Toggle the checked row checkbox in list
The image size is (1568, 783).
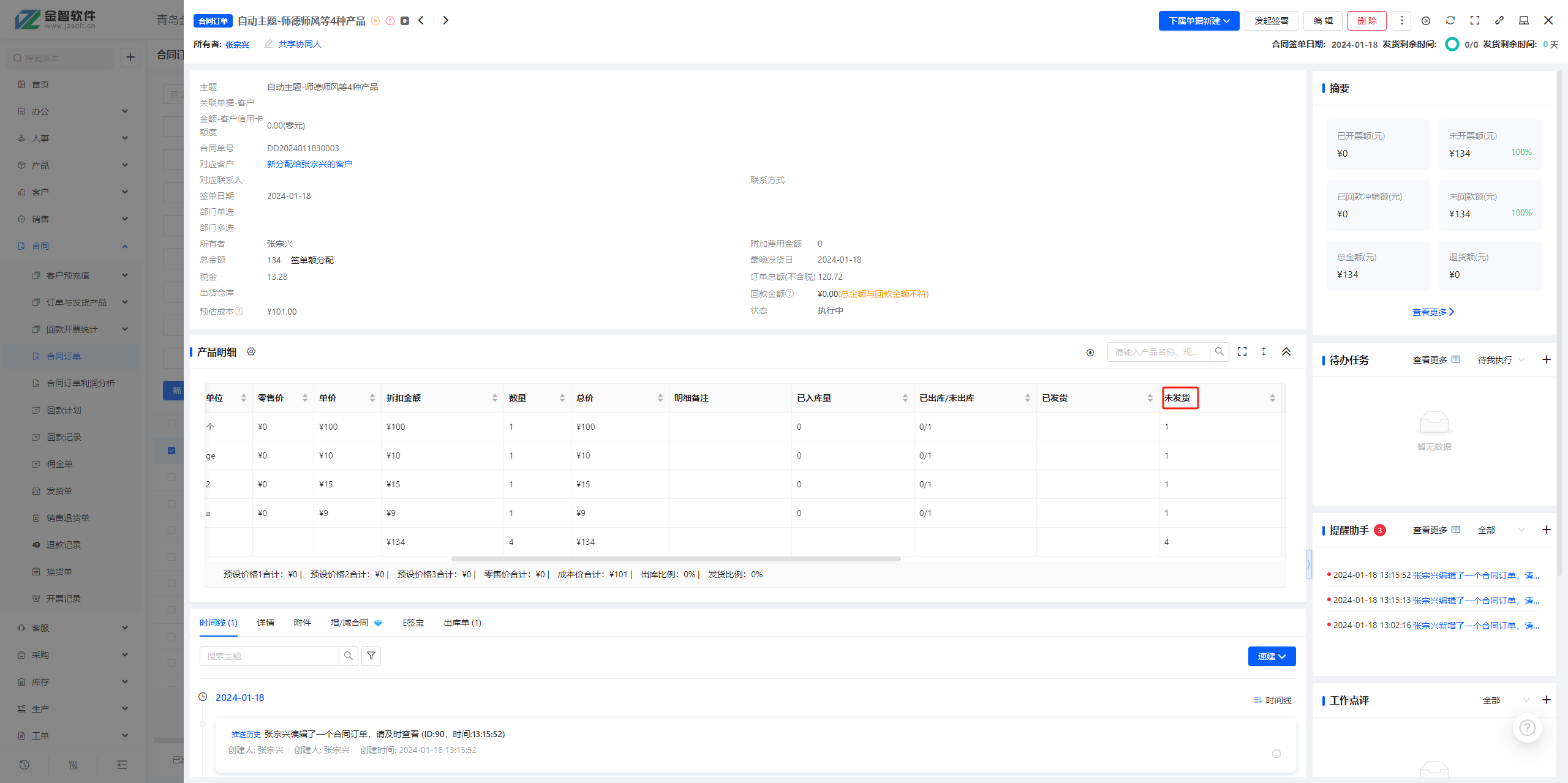pyautogui.click(x=171, y=451)
